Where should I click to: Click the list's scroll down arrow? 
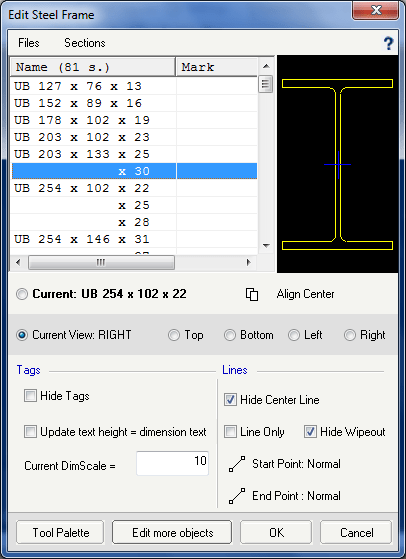tap(266, 245)
